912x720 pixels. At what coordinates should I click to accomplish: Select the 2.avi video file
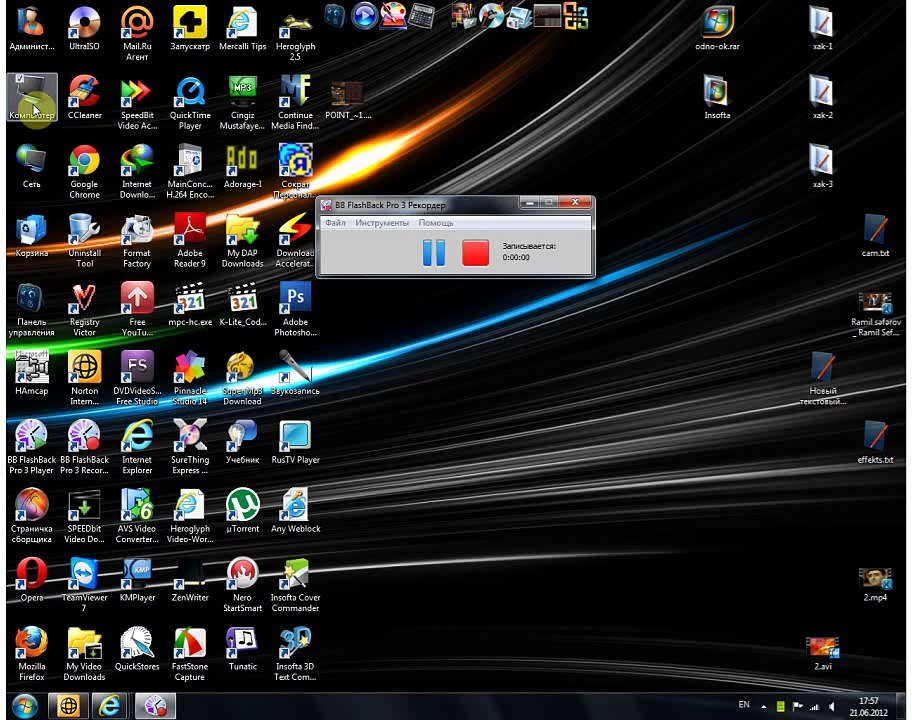(x=822, y=653)
